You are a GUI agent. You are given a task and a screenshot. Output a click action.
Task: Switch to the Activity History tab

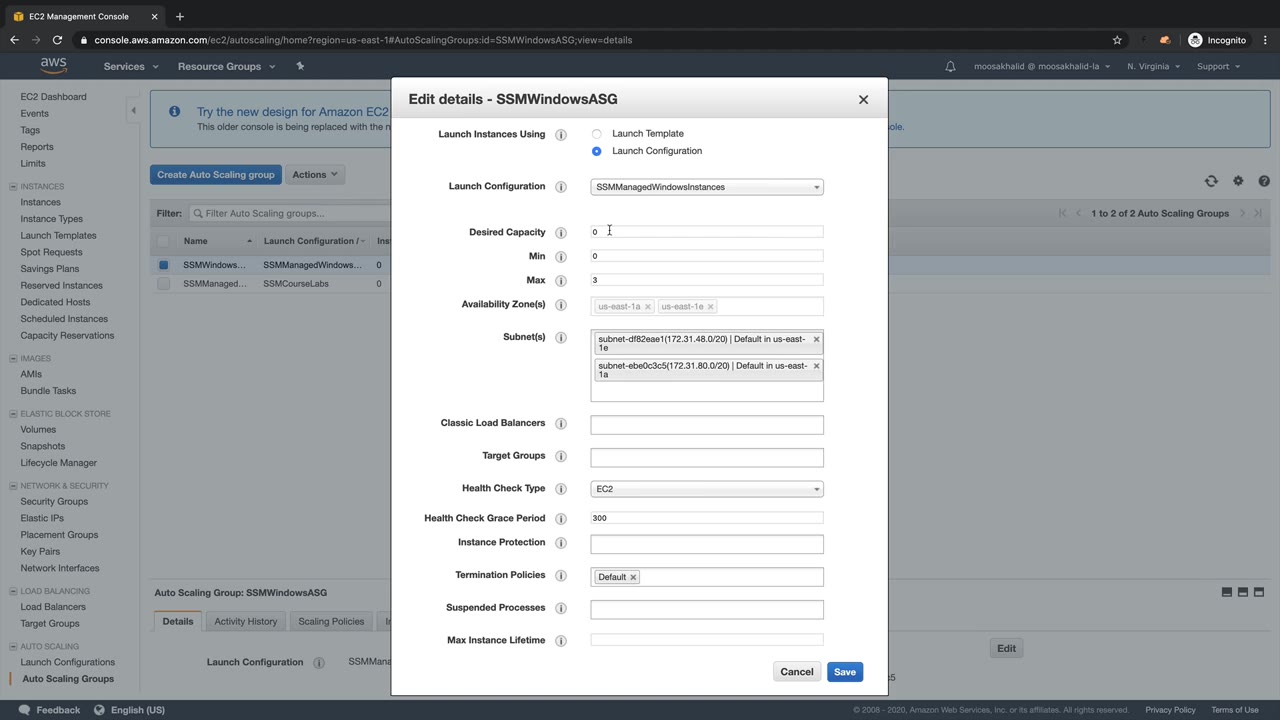[x=246, y=621]
